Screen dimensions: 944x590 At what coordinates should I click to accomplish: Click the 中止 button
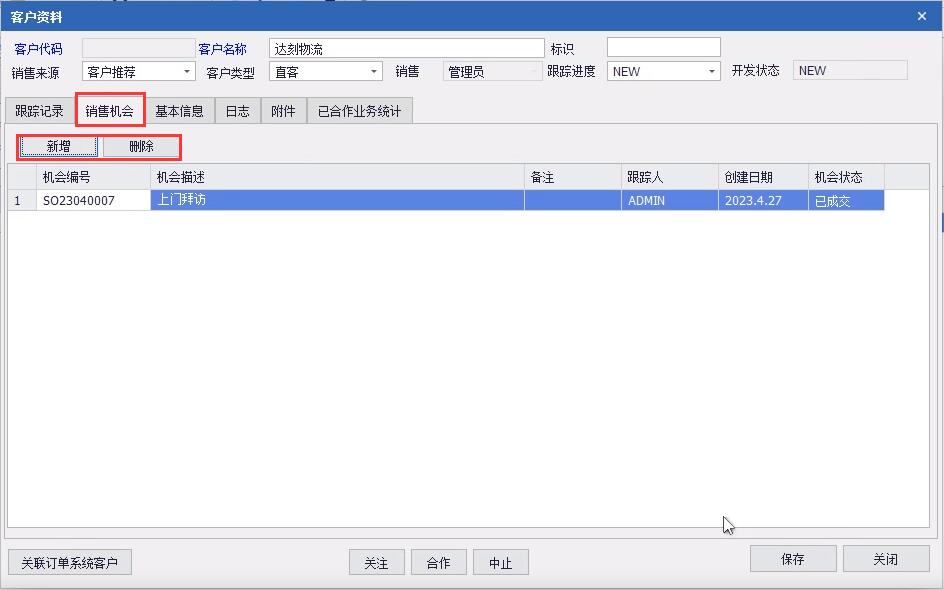500,562
